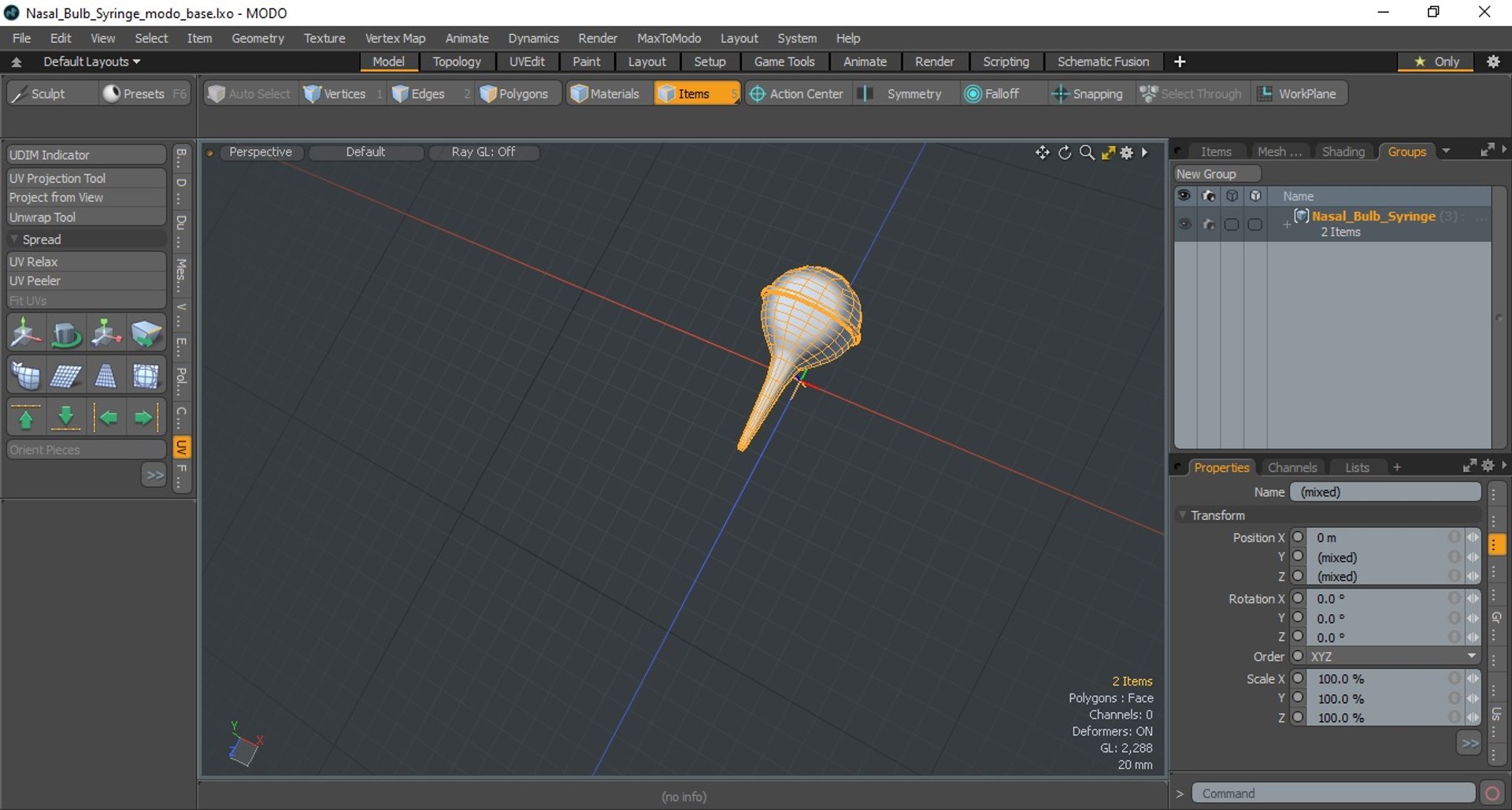The image size is (1512, 810).
Task: Click the flip UV cube icon
Action: click(146, 334)
